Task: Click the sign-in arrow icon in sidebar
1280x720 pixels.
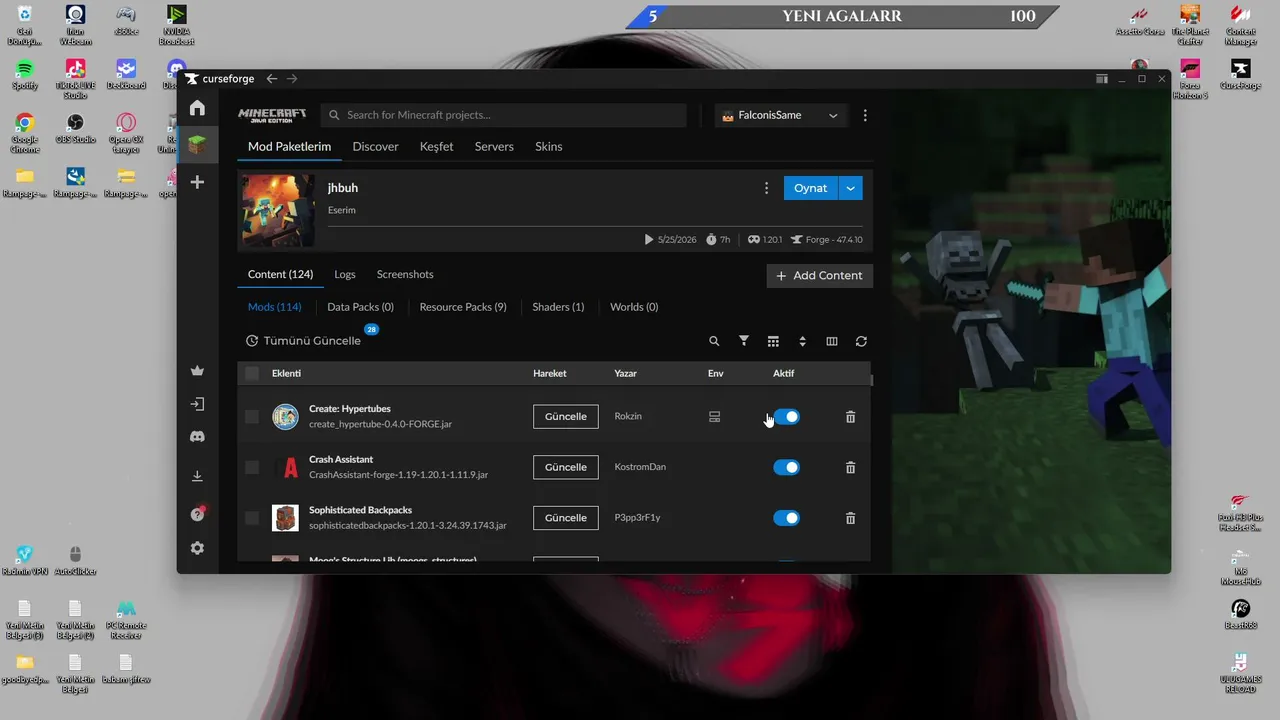Action: point(197,404)
